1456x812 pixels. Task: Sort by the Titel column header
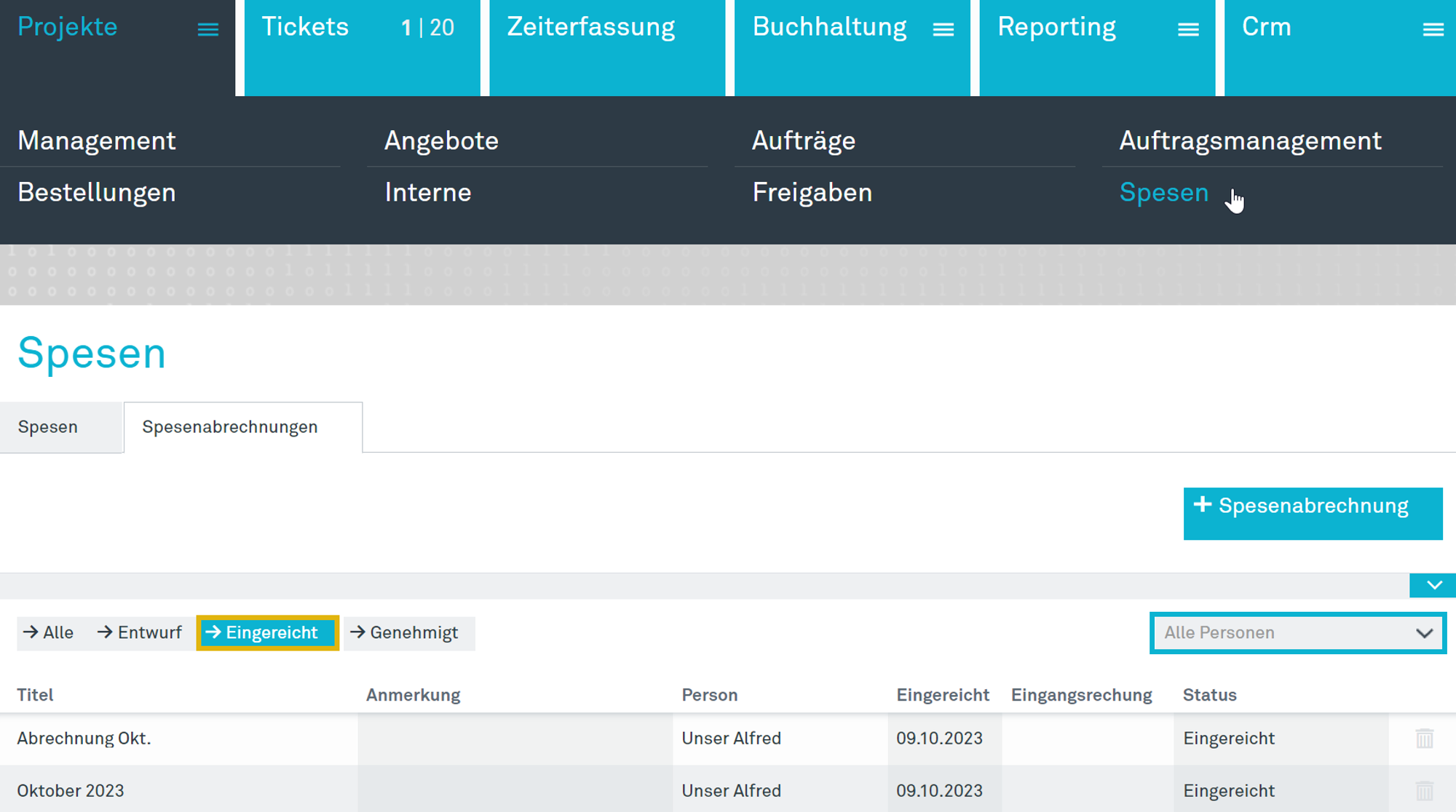pos(35,695)
